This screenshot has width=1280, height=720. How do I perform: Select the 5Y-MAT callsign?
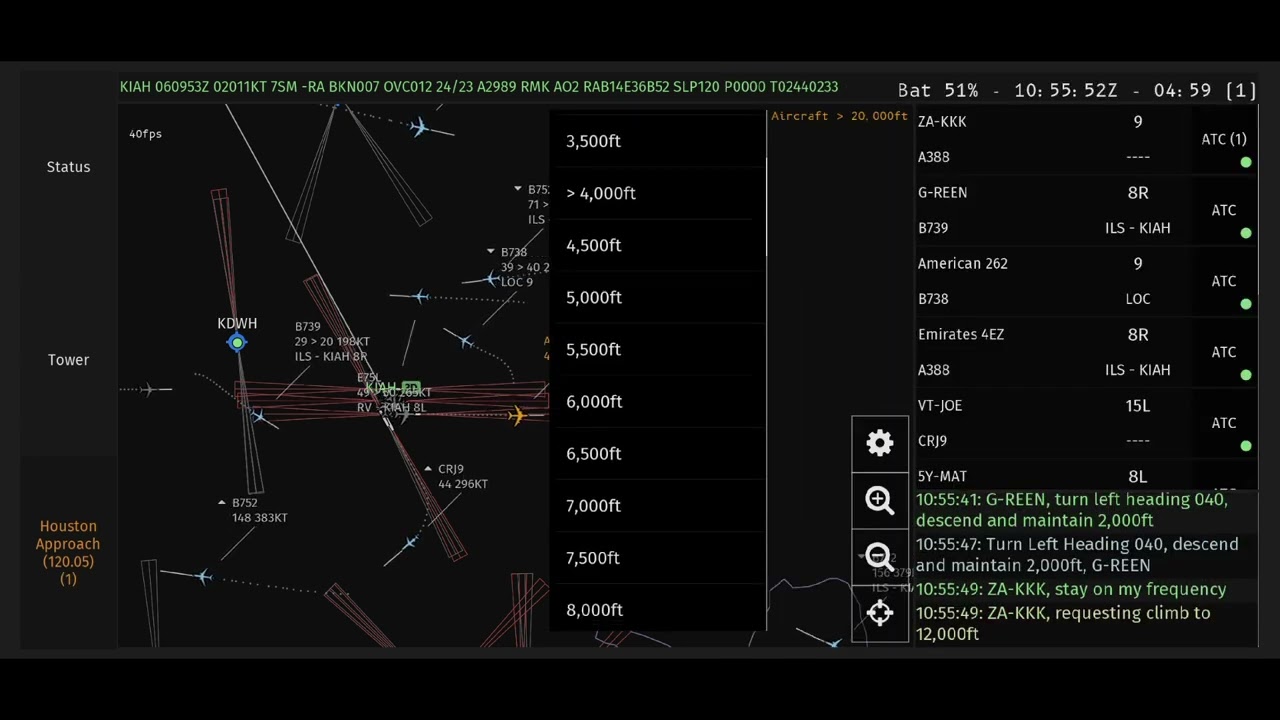pyautogui.click(x=942, y=477)
